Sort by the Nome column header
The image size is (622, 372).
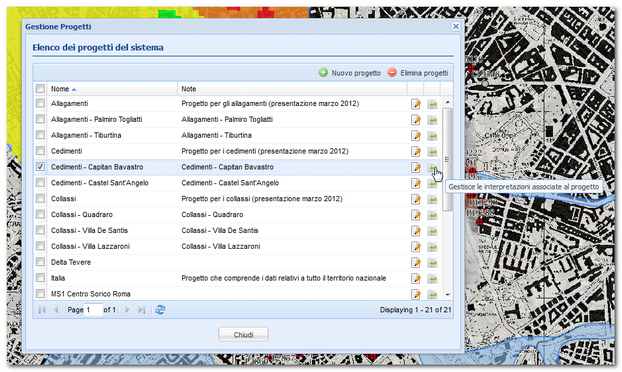click(112, 89)
